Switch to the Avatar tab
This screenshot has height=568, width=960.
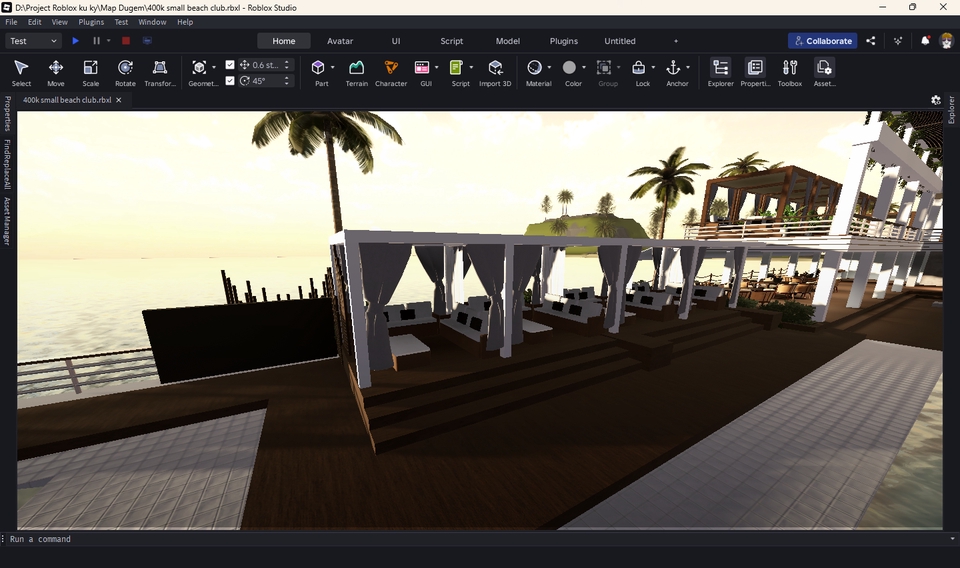340,41
